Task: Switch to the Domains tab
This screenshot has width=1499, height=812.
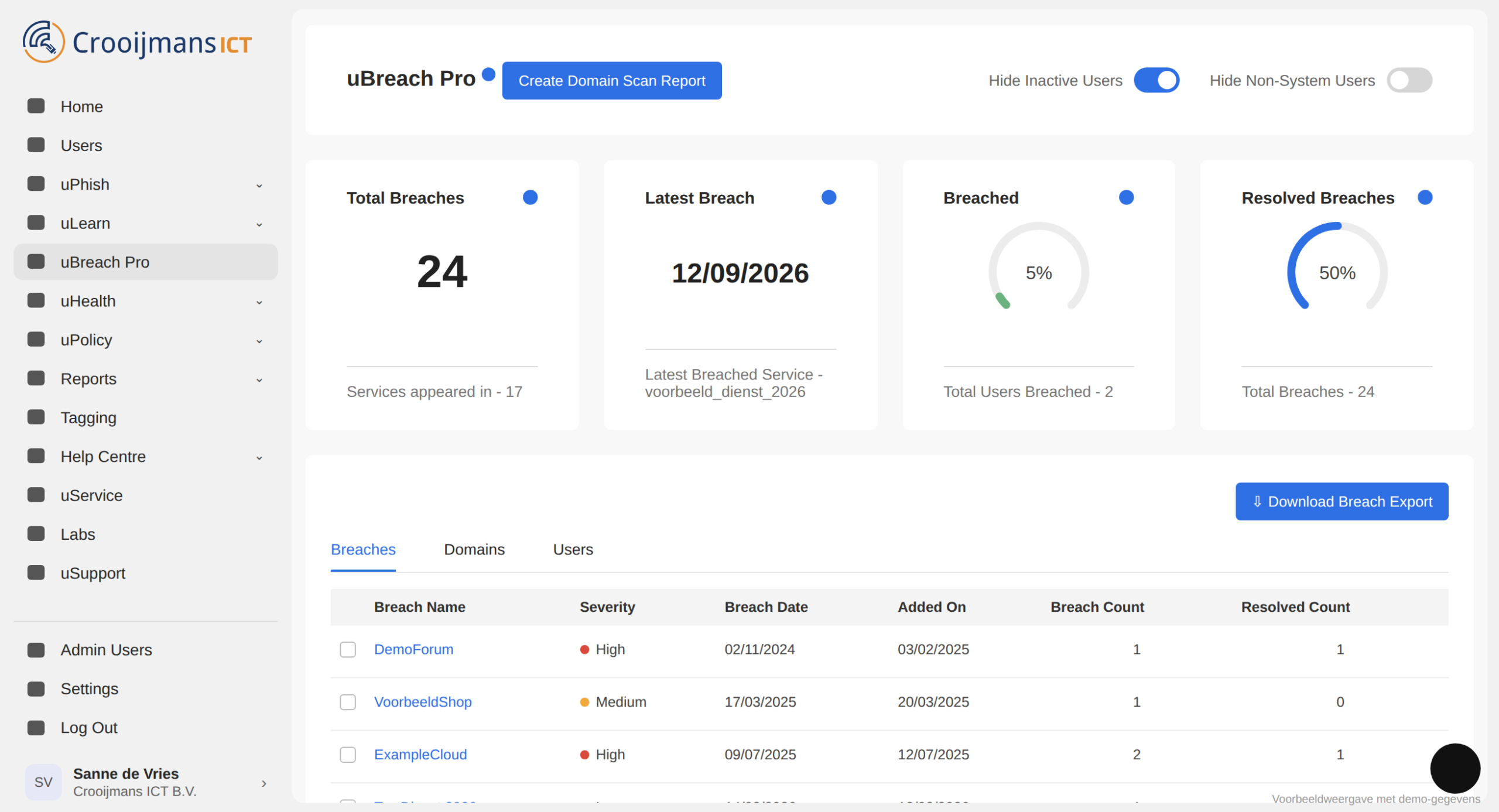Action: [474, 549]
